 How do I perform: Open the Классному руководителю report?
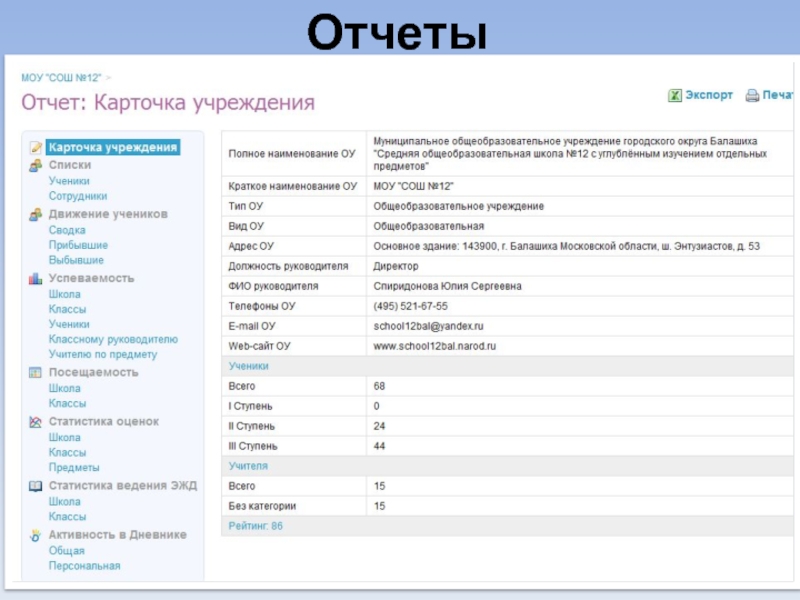pyautogui.click(x=112, y=339)
